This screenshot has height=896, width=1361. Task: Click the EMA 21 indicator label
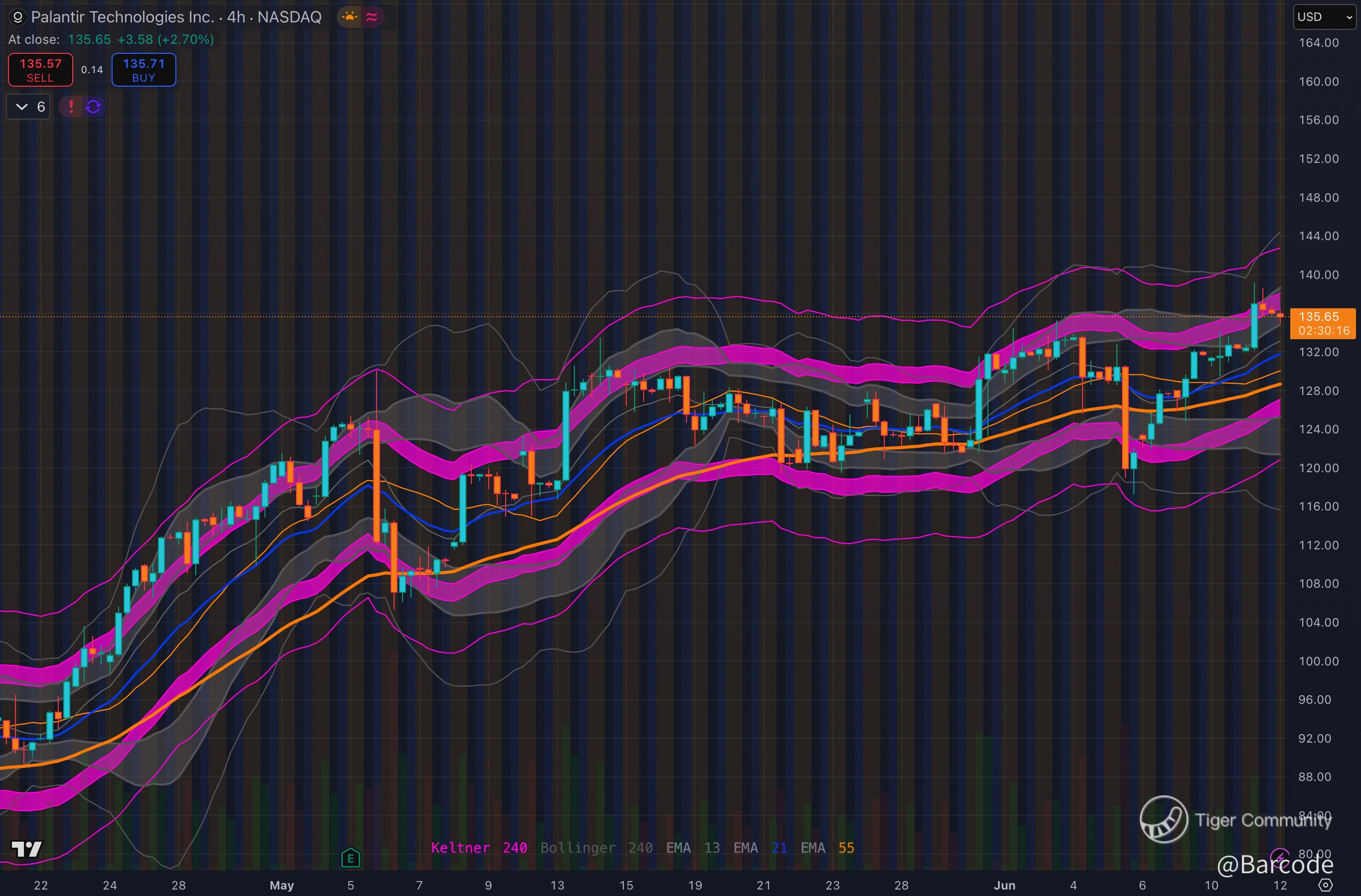tap(760, 847)
